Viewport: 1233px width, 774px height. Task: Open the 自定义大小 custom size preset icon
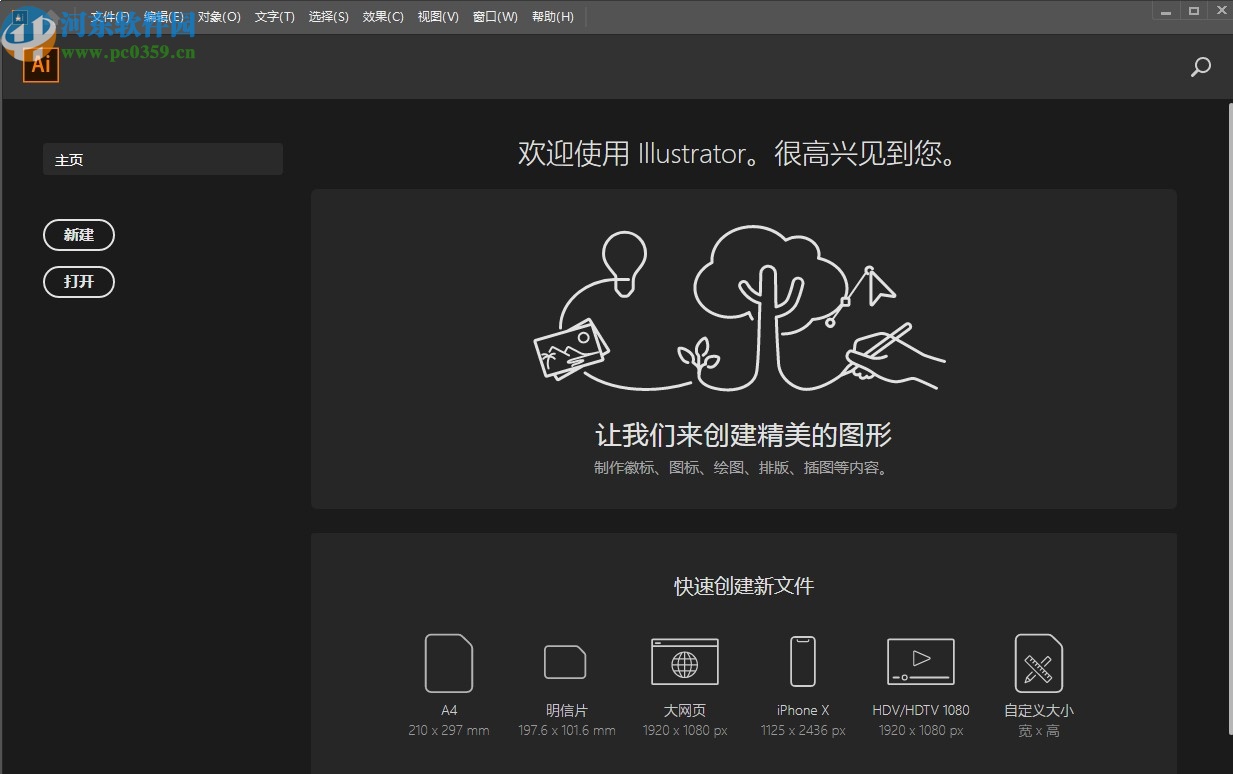pos(1038,663)
